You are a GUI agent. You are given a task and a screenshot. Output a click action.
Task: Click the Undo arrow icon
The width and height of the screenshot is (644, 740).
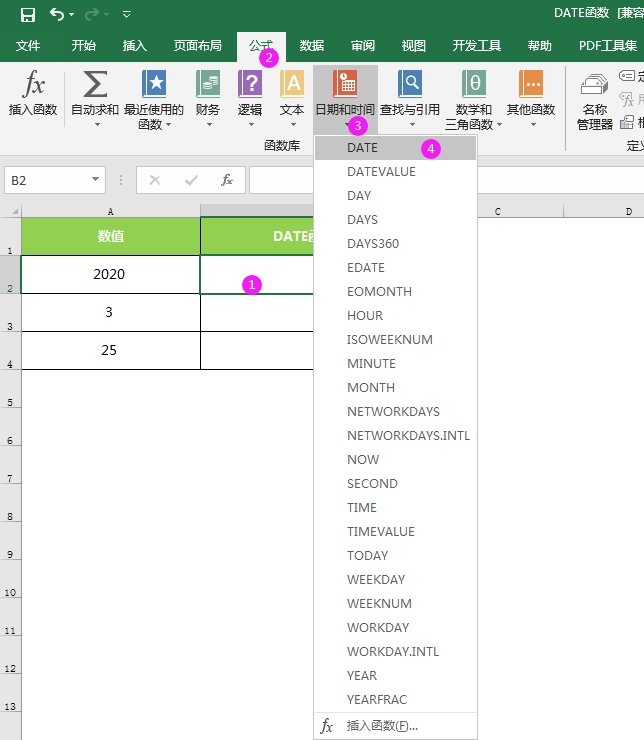click(x=57, y=15)
